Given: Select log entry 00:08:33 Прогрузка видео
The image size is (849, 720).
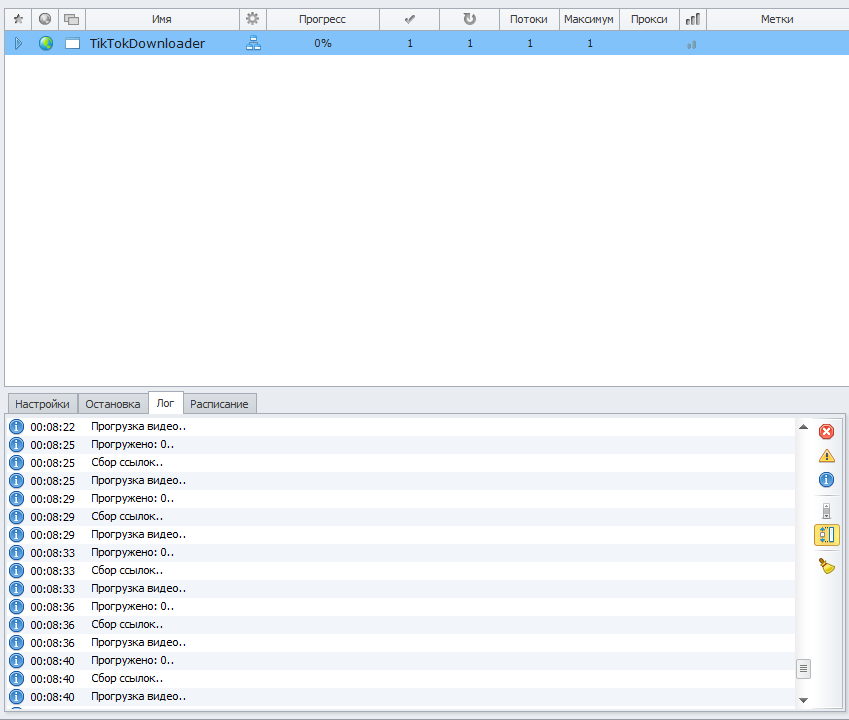Looking at the screenshot, I should coord(401,588).
